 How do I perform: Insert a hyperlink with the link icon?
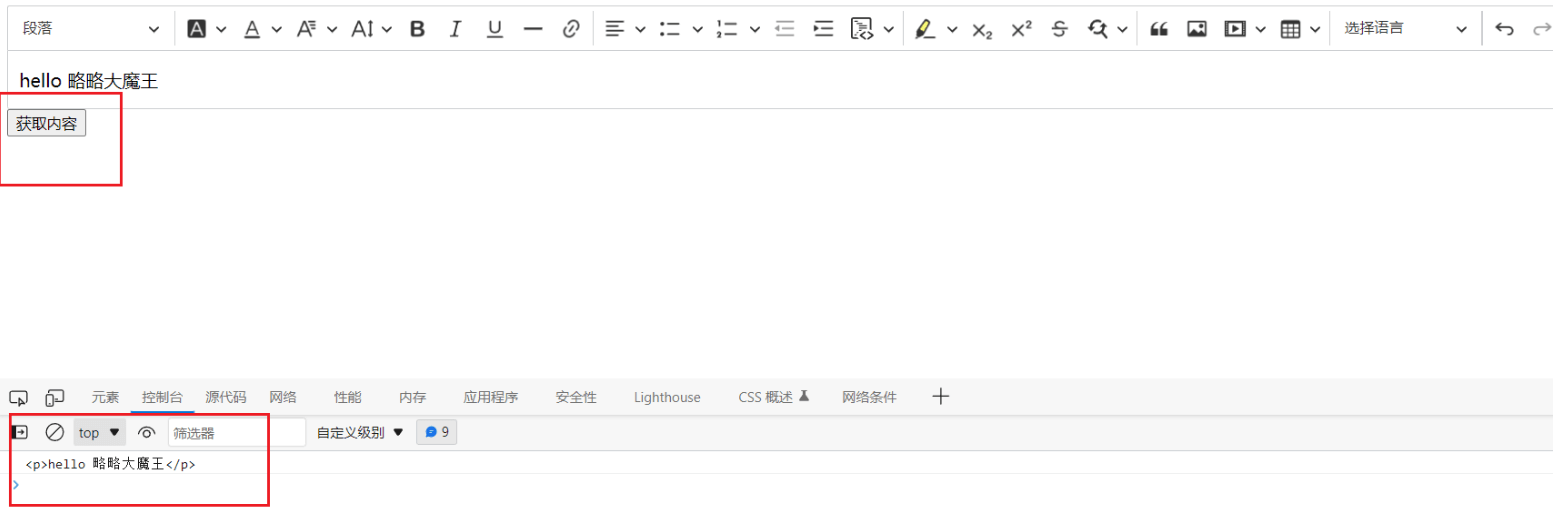click(571, 29)
